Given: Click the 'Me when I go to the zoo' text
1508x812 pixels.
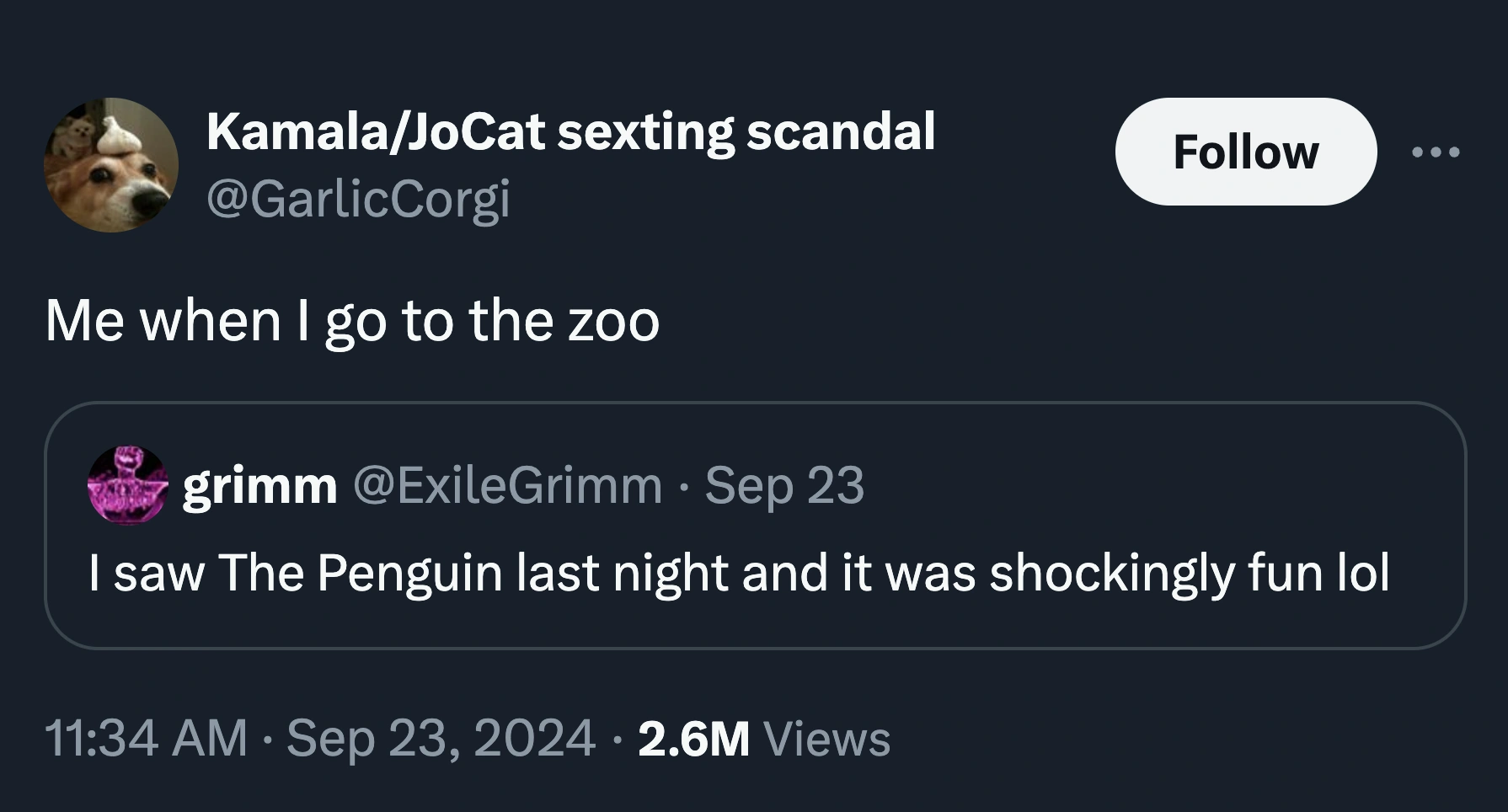Looking at the screenshot, I should click(352, 321).
